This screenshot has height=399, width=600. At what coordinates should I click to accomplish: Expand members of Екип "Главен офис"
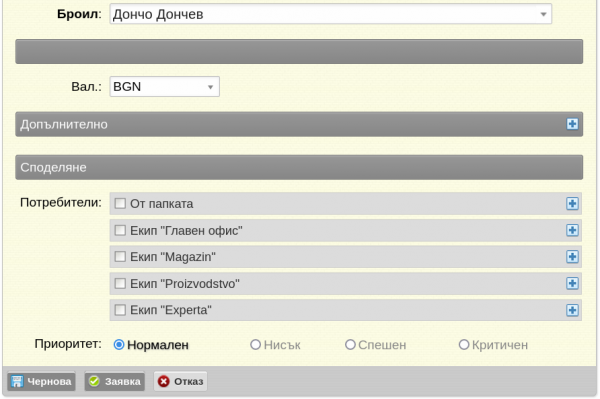pos(572,230)
